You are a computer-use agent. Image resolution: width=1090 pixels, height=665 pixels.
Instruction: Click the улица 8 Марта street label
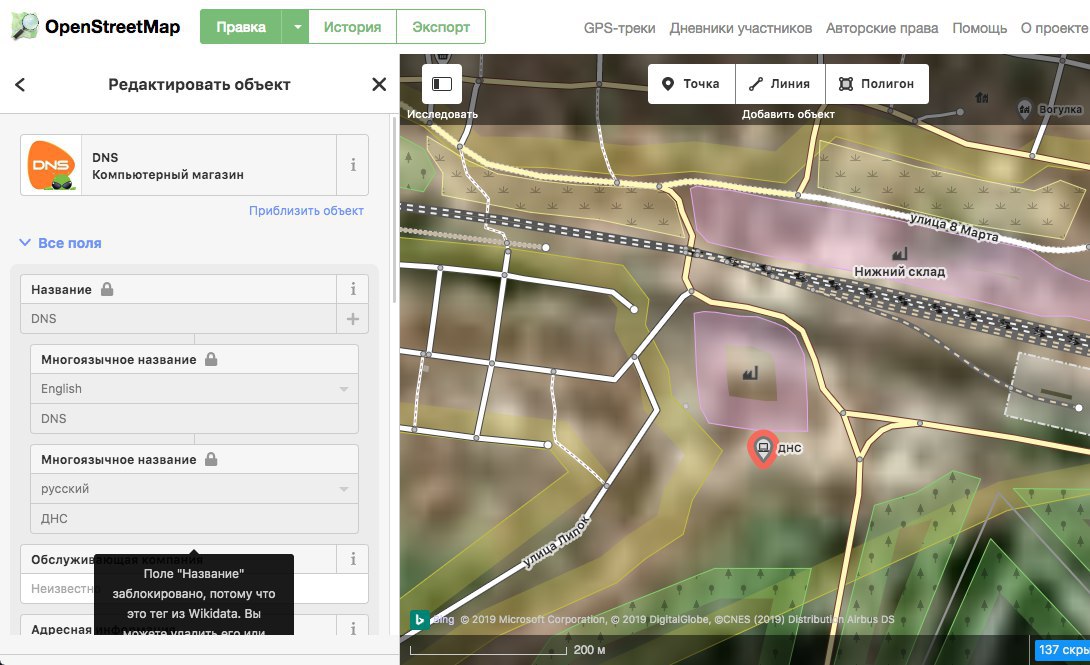pos(954,227)
